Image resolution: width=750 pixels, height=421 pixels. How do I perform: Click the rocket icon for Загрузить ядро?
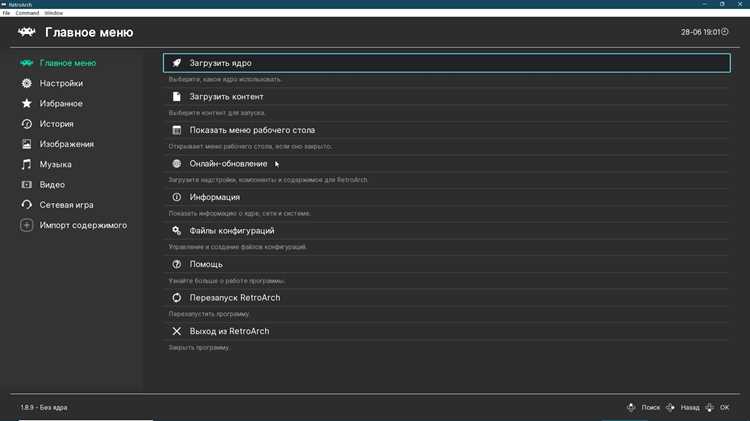176,63
